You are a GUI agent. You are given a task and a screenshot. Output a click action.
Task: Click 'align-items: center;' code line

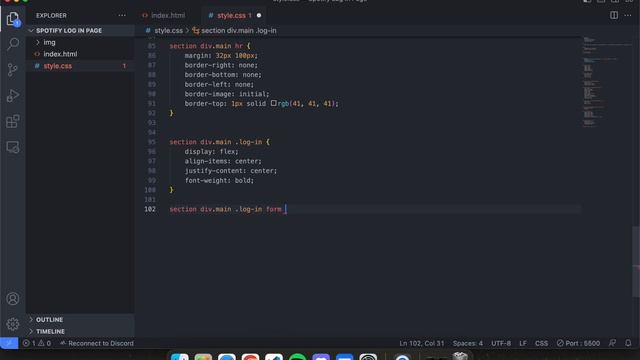[223, 161]
